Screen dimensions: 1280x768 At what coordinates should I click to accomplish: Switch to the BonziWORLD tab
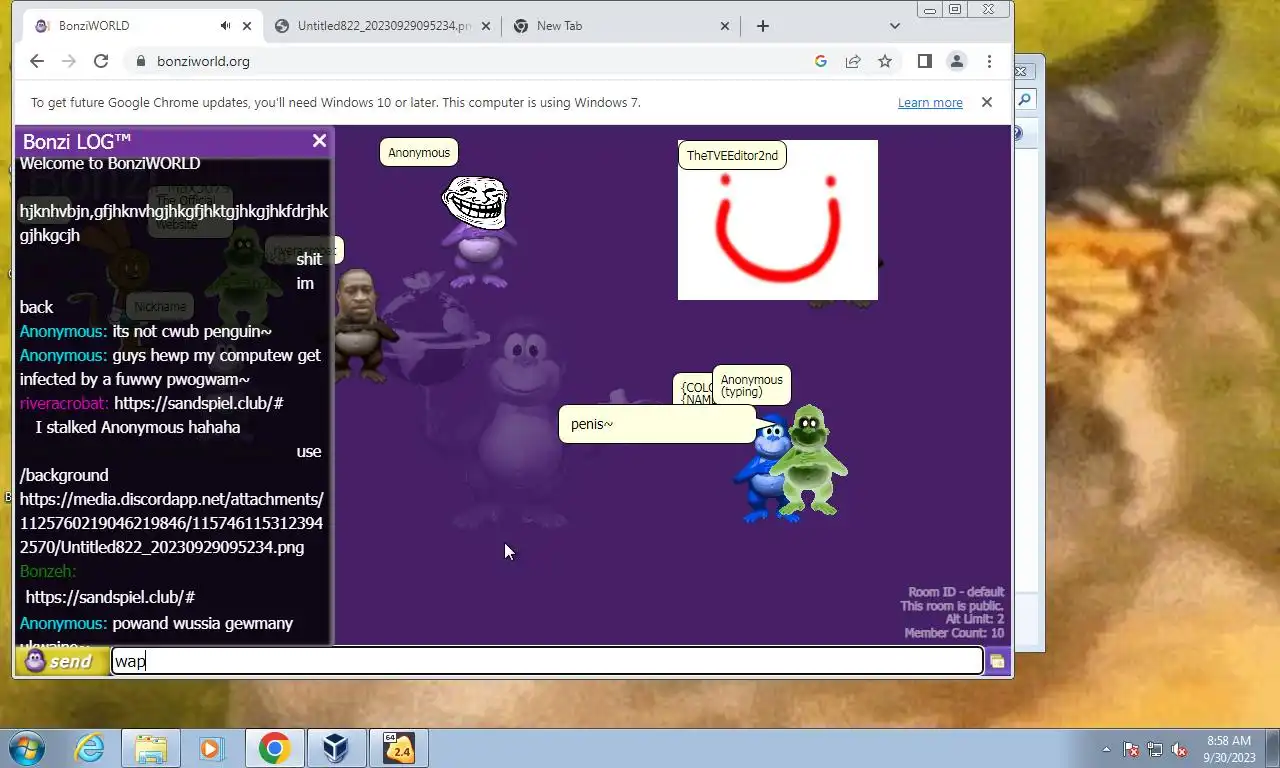pos(143,26)
